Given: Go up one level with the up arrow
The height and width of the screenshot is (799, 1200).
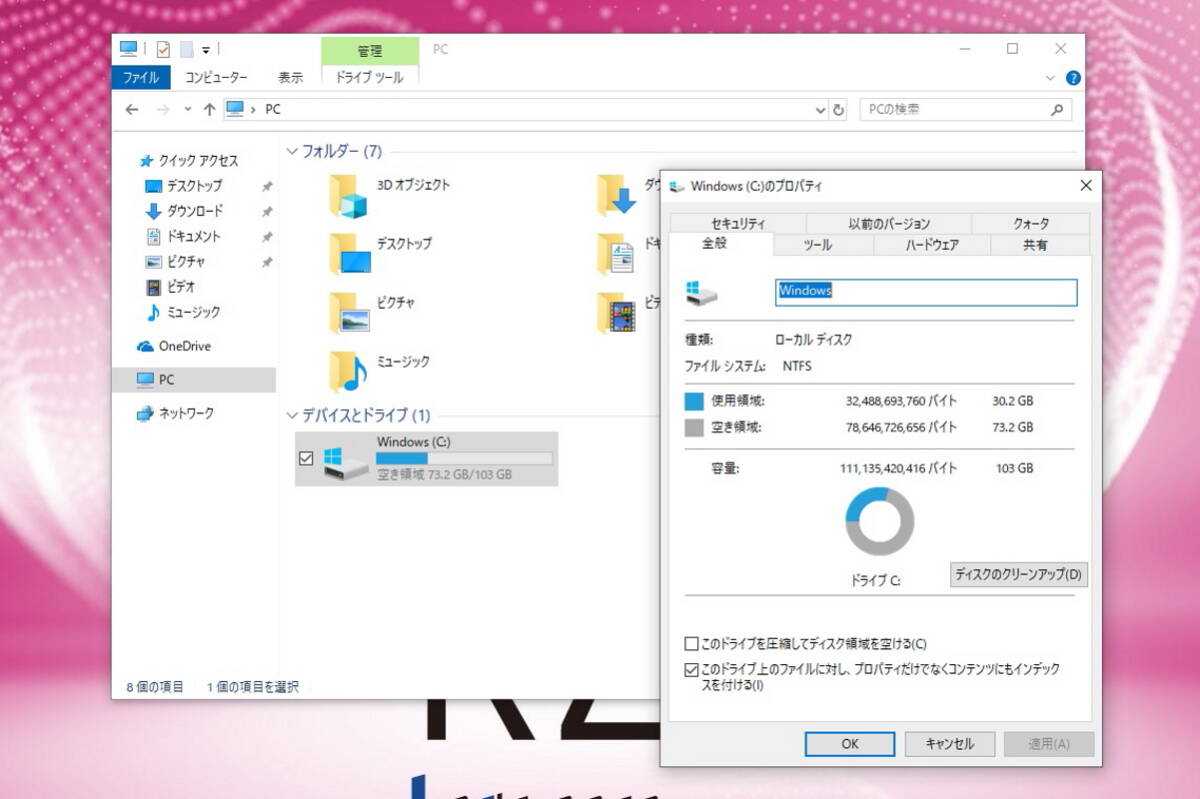Looking at the screenshot, I should click(209, 110).
